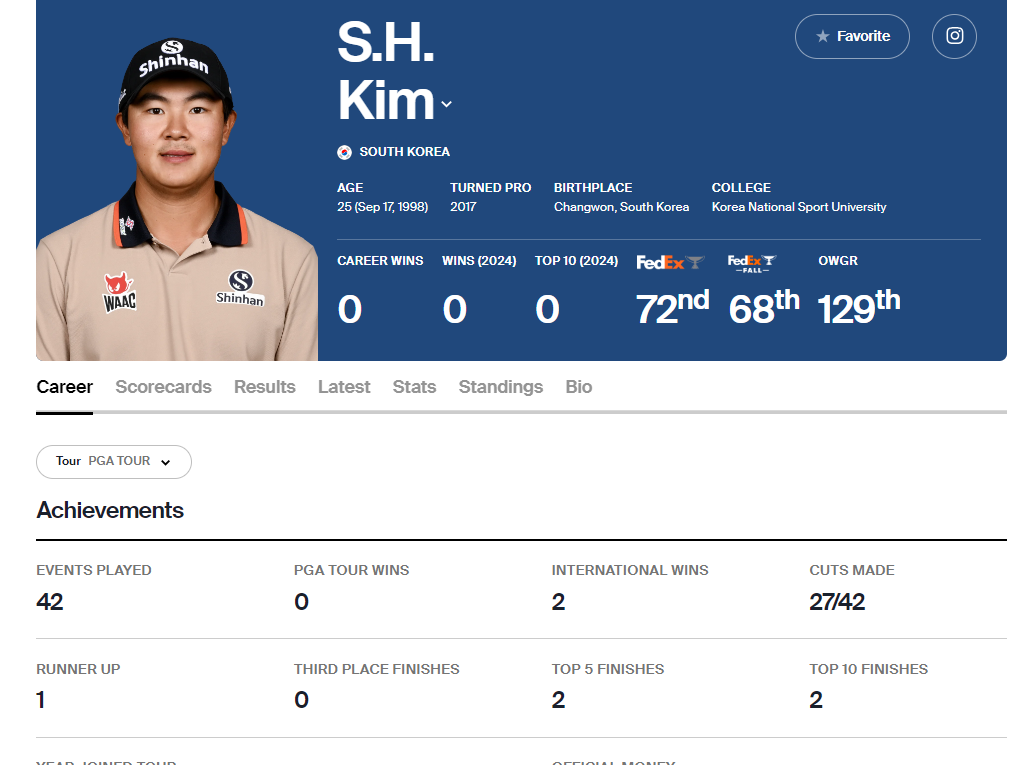Click the BIRTHPLACE label
Image resolution: width=1022 pixels, height=765 pixels.
tap(593, 188)
